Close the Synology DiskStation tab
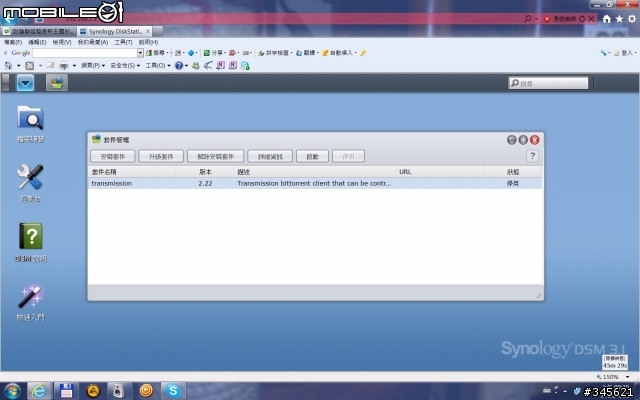The height and width of the screenshot is (400, 640). [148, 31]
